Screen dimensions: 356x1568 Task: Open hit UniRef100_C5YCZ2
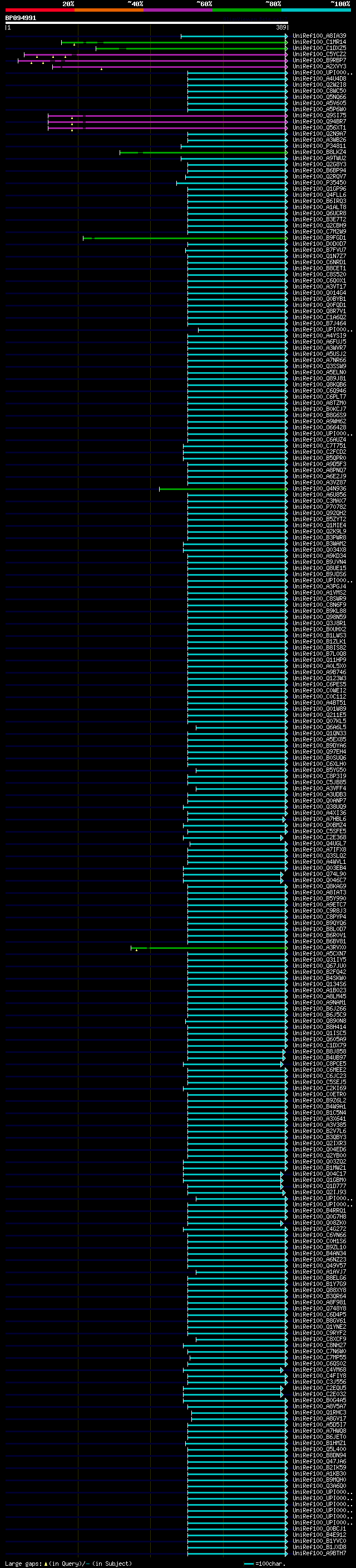click(x=319, y=54)
